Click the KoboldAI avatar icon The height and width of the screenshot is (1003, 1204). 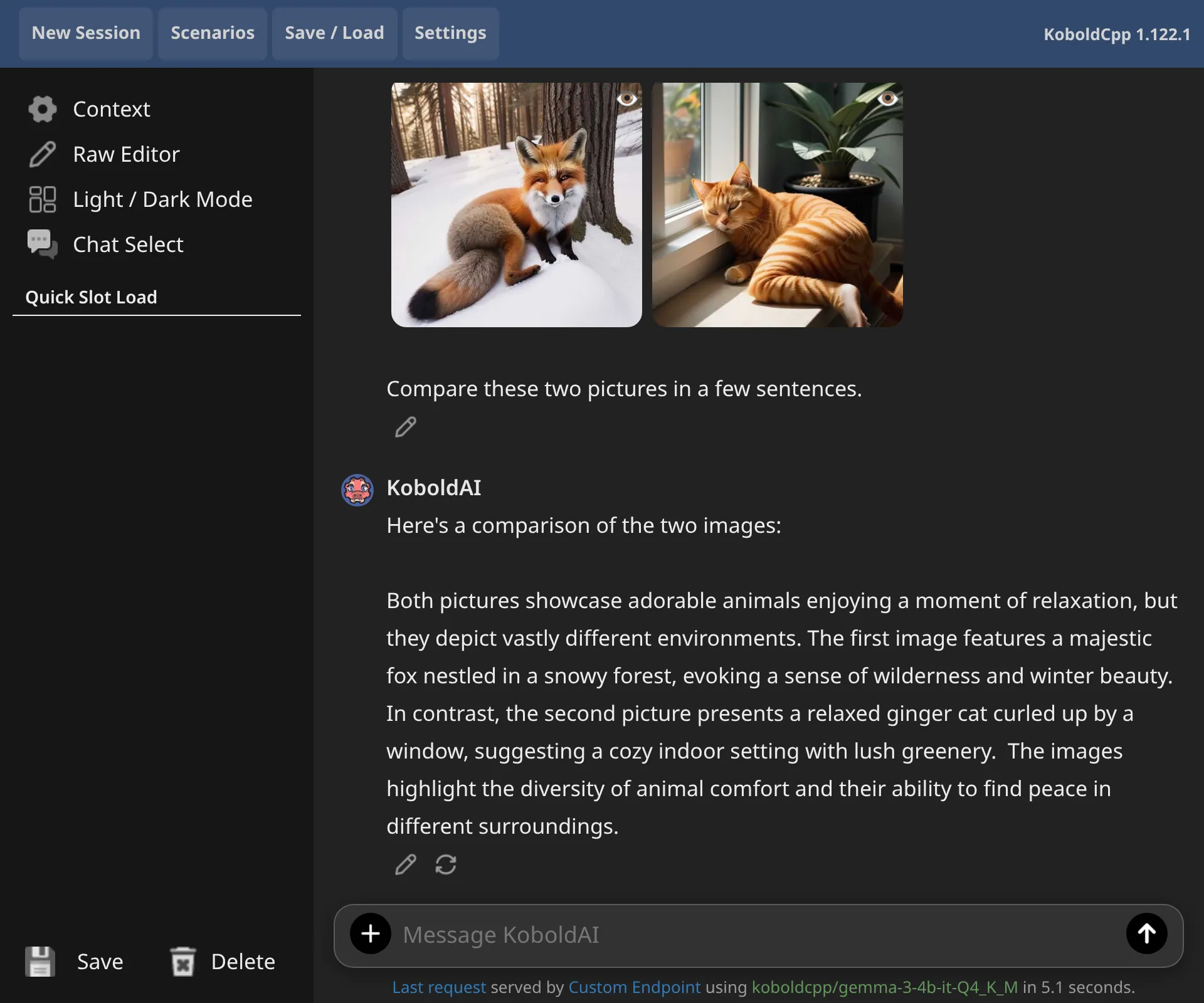[357, 490]
